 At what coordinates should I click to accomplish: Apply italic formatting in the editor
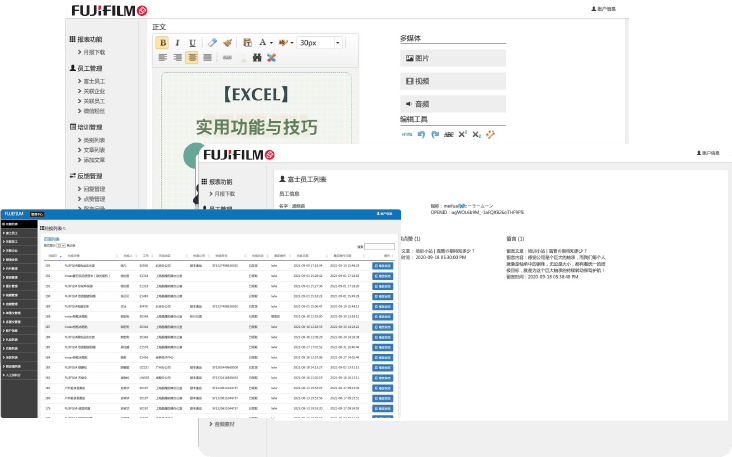pyautogui.click(x=177, y=43)
